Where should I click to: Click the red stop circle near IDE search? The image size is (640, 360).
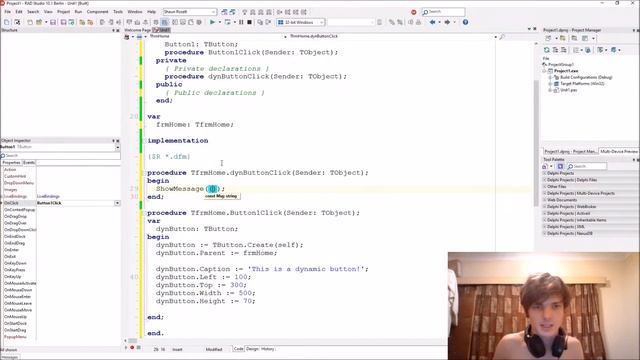coord(413,12)
